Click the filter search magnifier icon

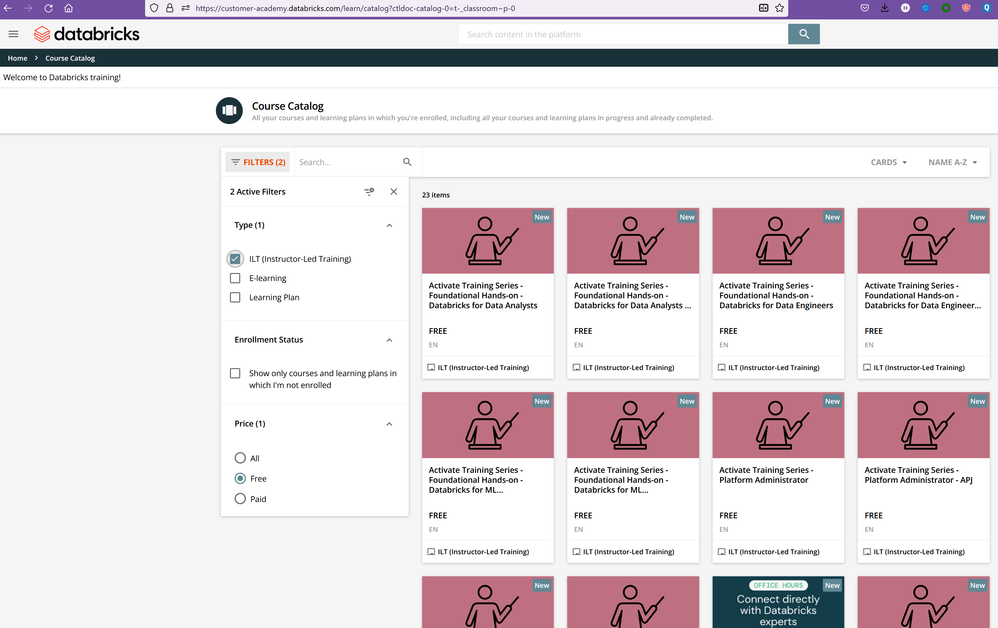pos(407,162)
